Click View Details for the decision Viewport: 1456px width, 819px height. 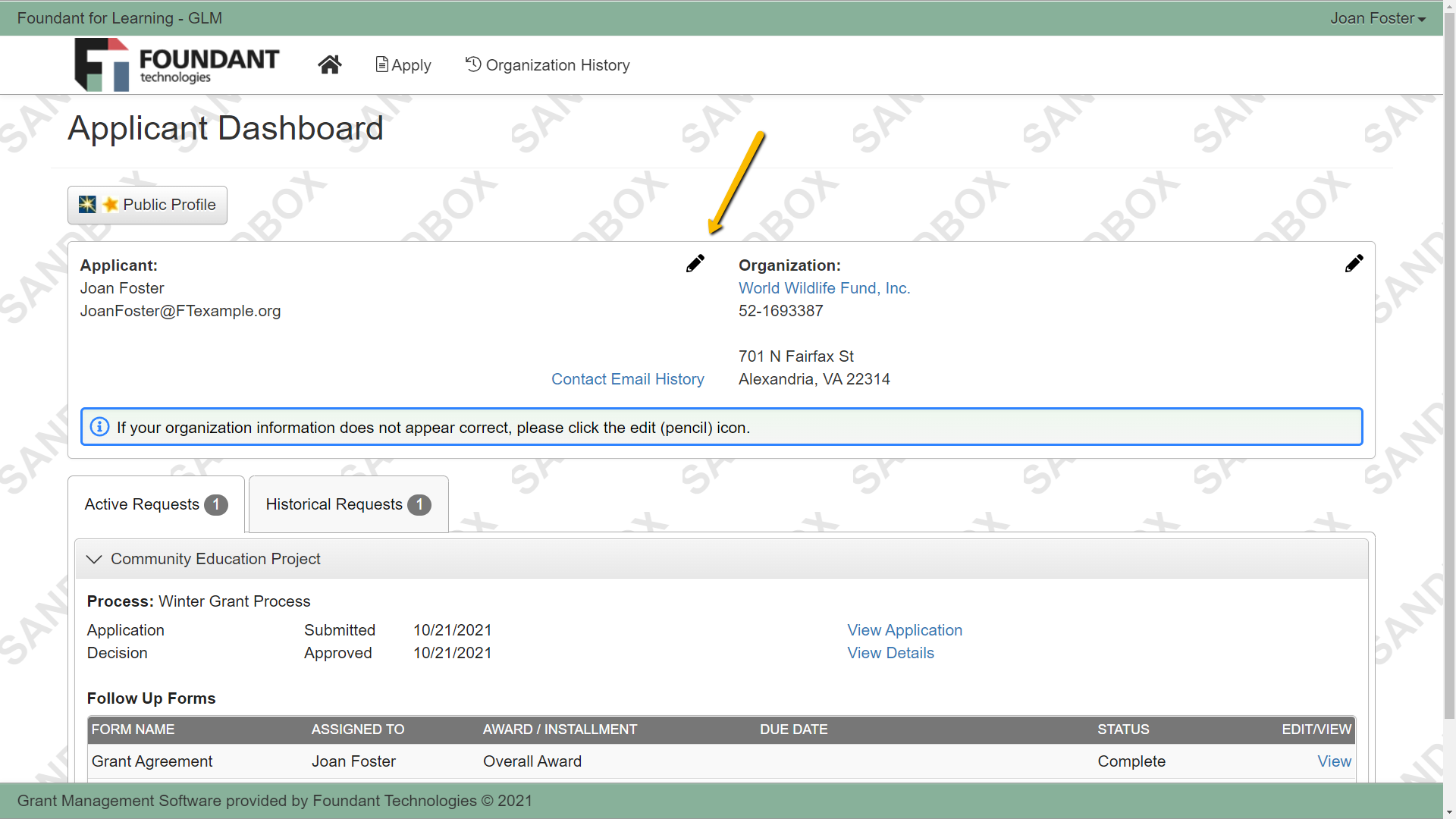tap(890, 653)
